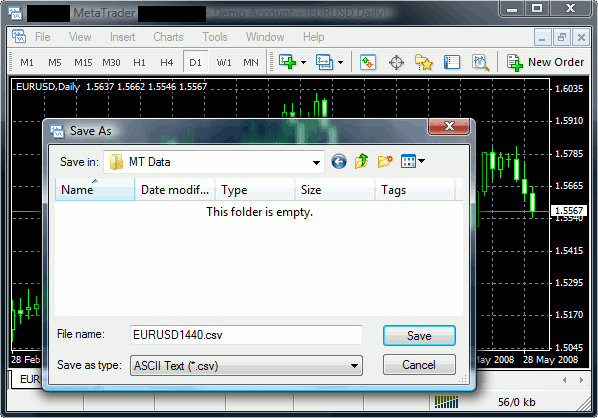Expand the Views menu arrow

421,161
